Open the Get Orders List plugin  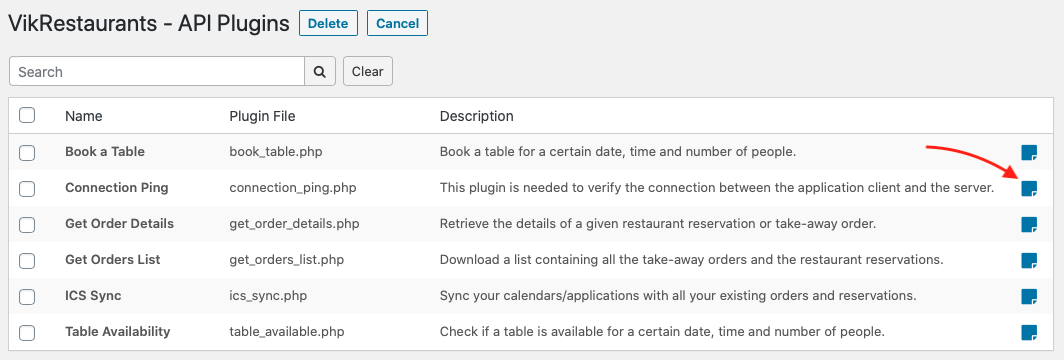113,260
